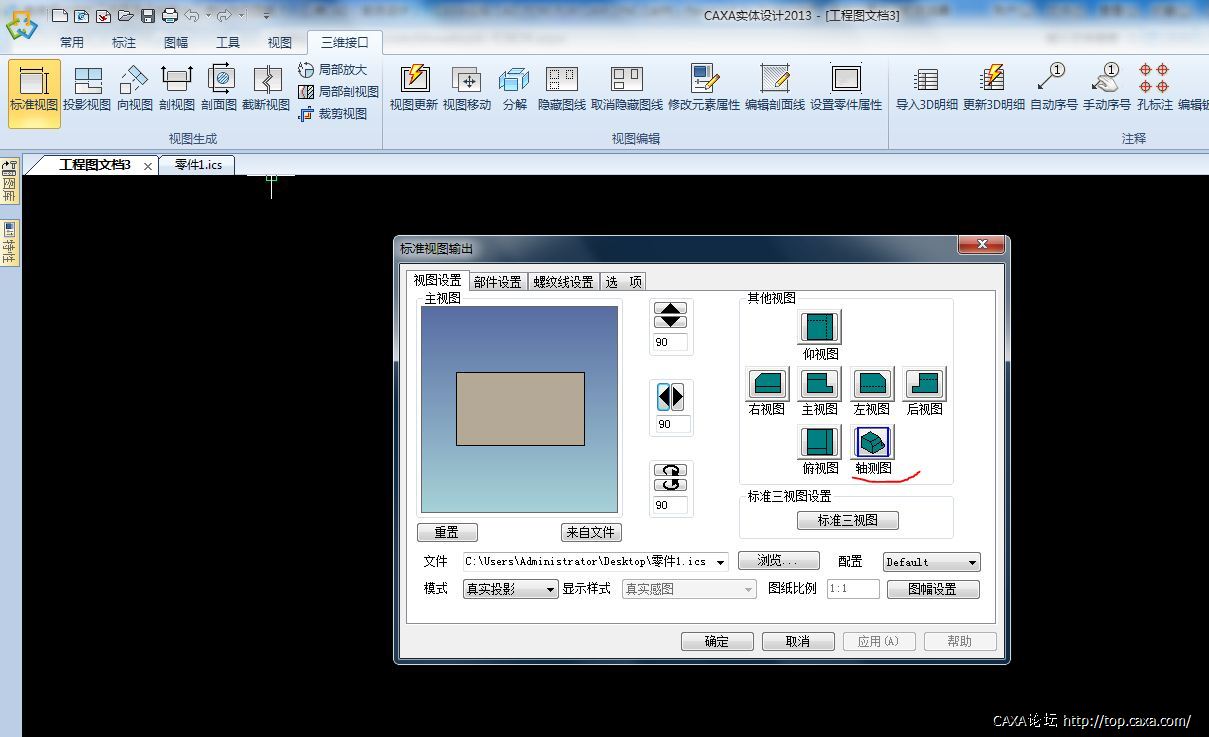Close the 工程图文档3 document tab
The width and height of the screenshot is (1209, 737).
148,166
